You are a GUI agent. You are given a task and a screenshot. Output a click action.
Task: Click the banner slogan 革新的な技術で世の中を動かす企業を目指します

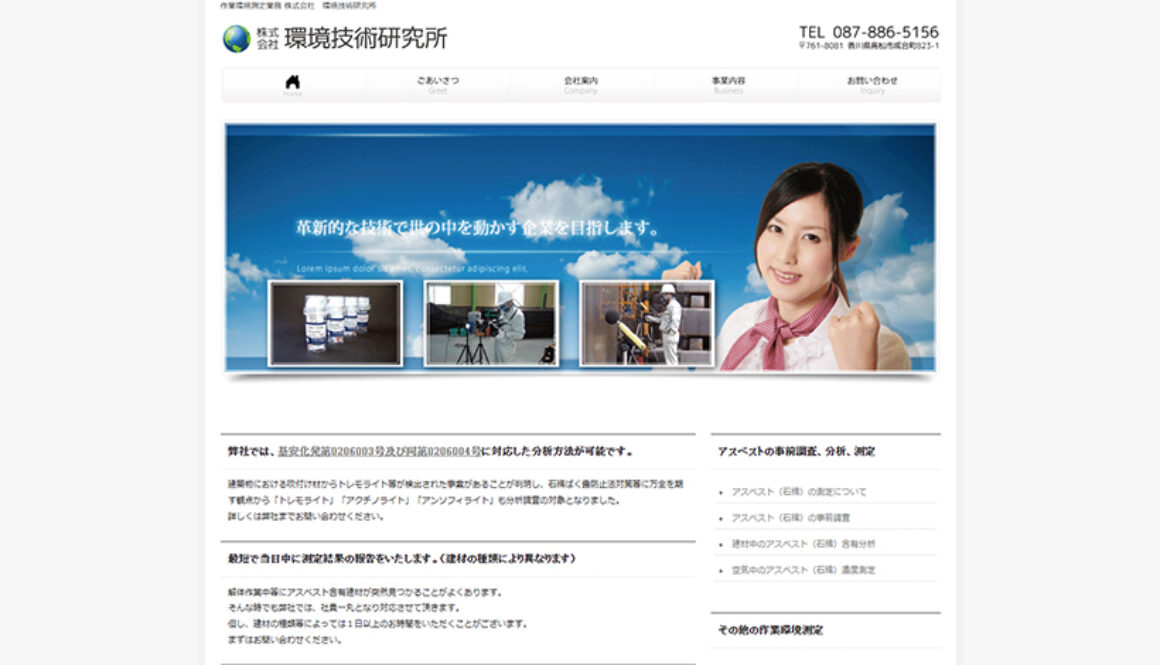[x=476, y=228]
